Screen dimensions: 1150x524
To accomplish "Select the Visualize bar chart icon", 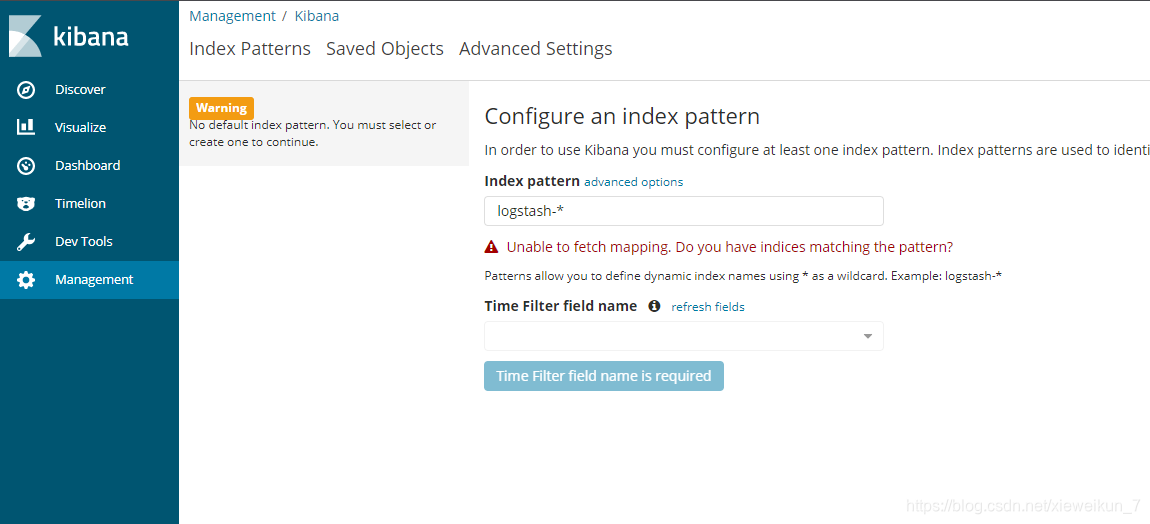I will point(26,127).
